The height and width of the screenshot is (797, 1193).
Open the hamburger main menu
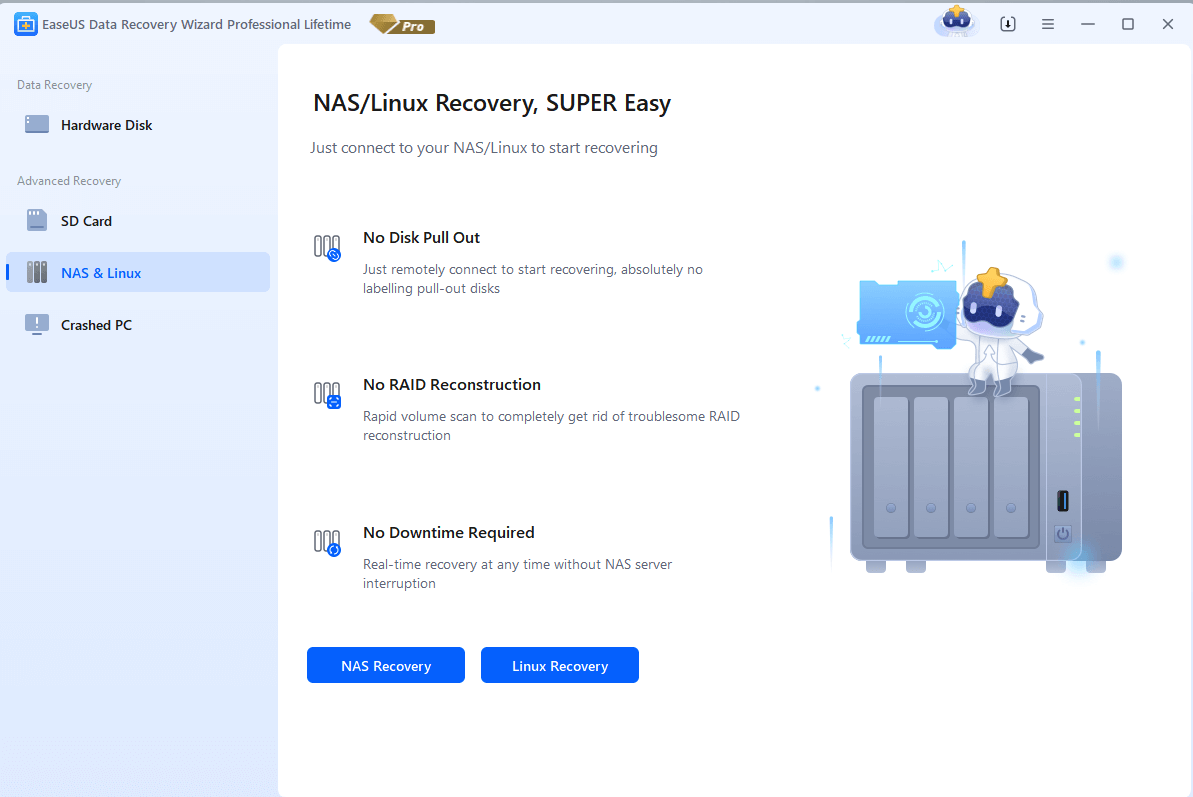click(x=1047, y=23)
